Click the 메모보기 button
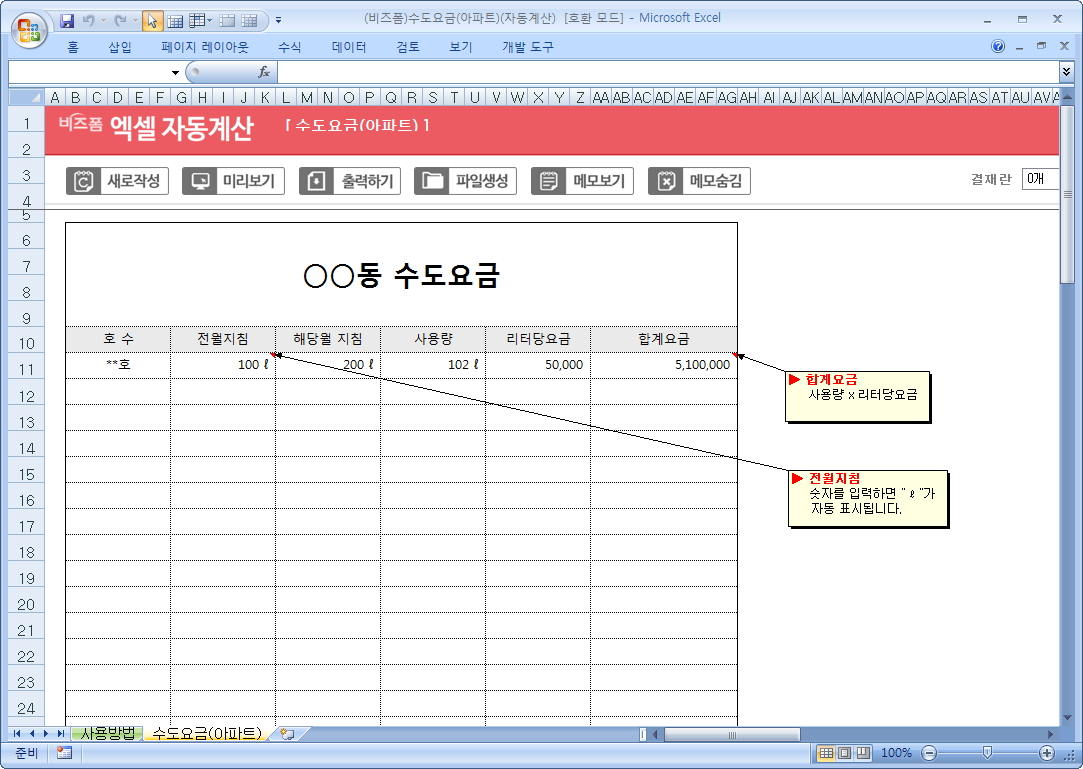This screenshot has height=769, width=1083. [x=582, y=181]
